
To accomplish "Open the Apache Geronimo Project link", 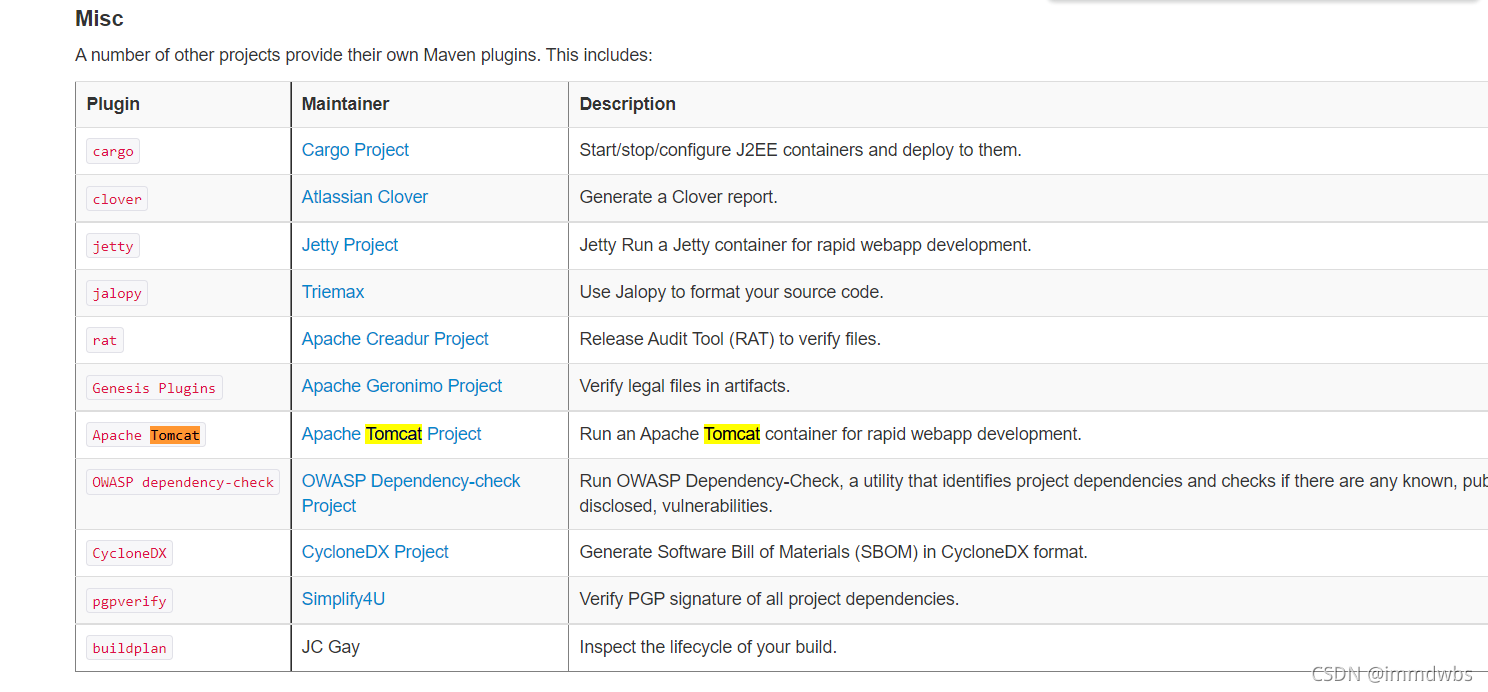I will click(x=402, y=386).
